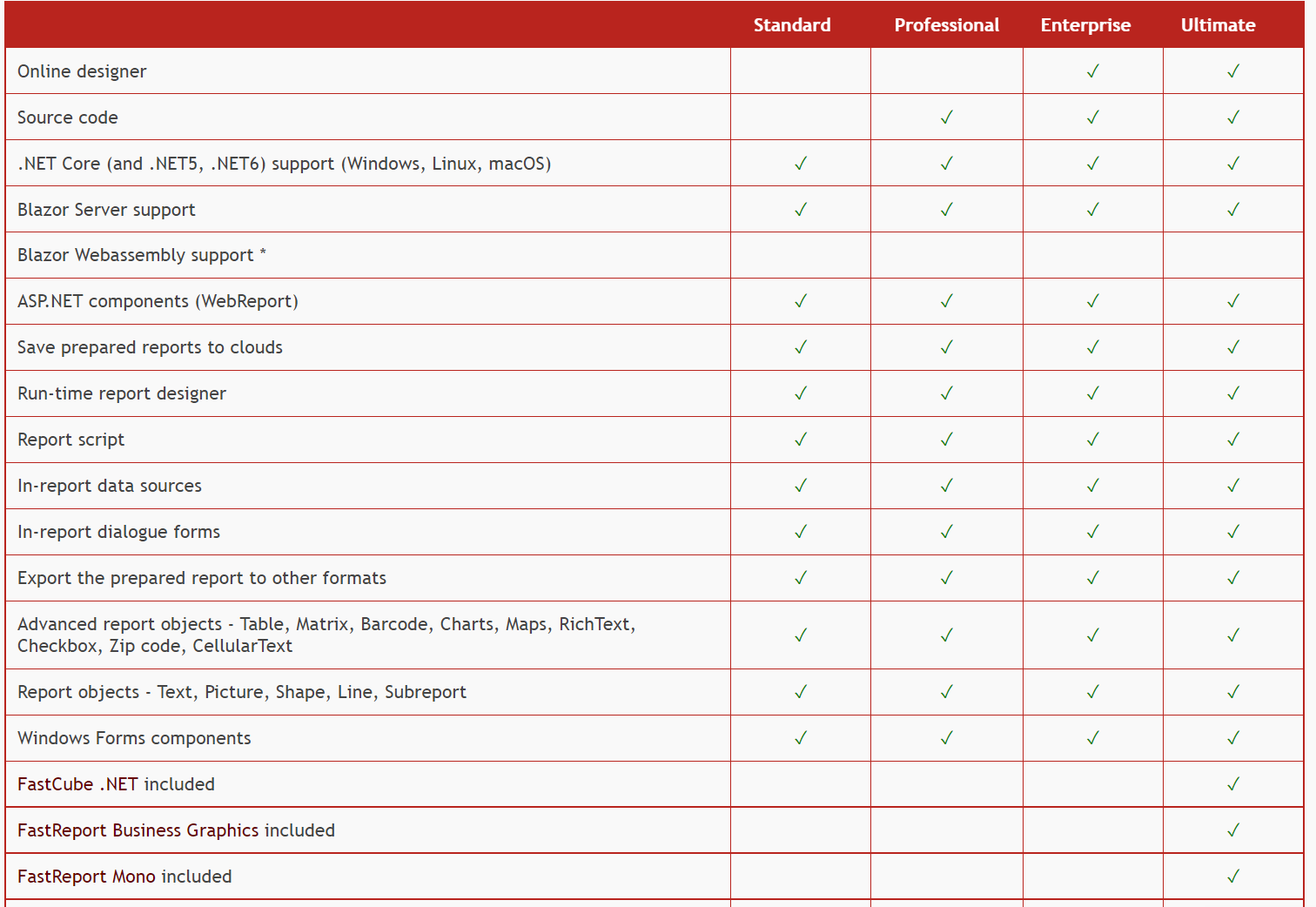The width and height of the screenshot is (1316, 907).
Task: Click the Standard checkmark for Report script
Action: (800, 440)
